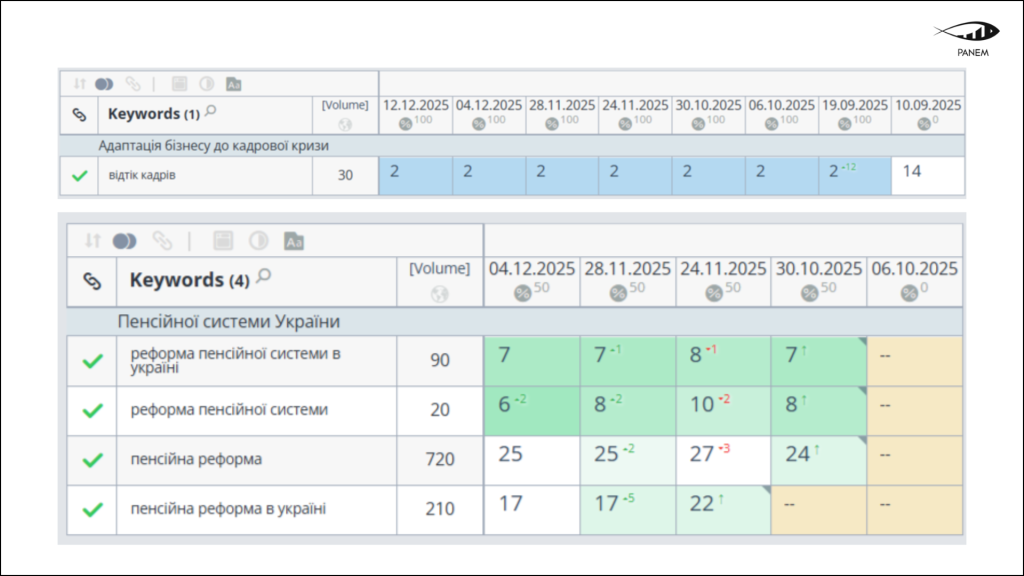This screenshot has height=576, width=1024.
Task: Click the [Volume] header in bottom table
Action: [x=439, y=268]
